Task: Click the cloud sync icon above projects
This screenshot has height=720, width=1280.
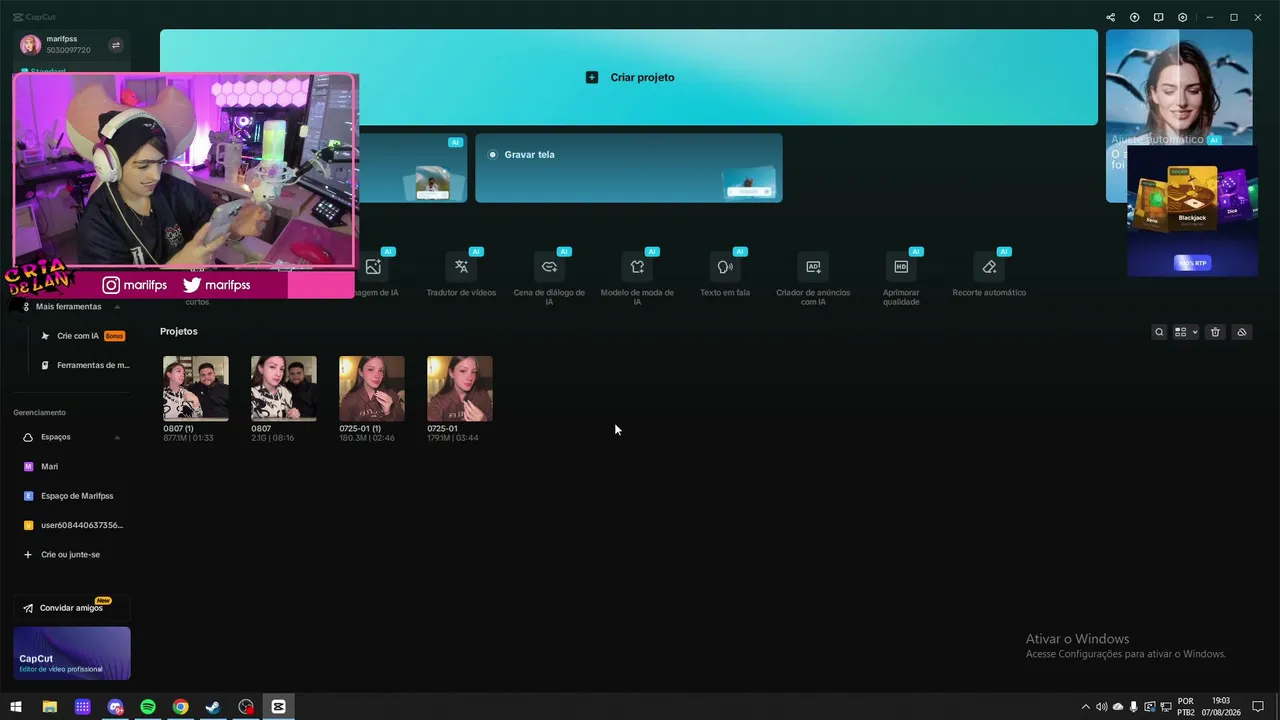Action: coord(1242,332)
